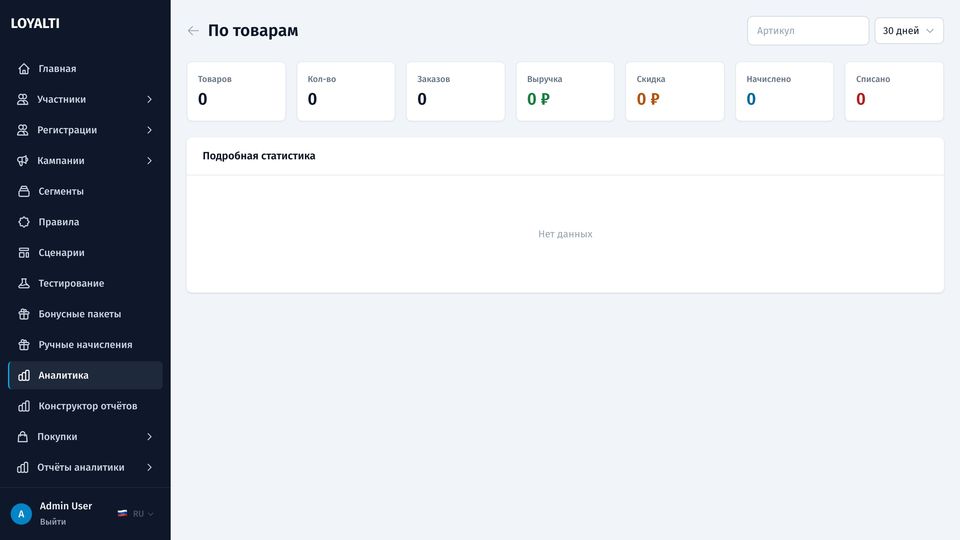Open the 30 дней period dropdown
The width and height of the screenshot is (960, 540).
(x=909, y=31)
